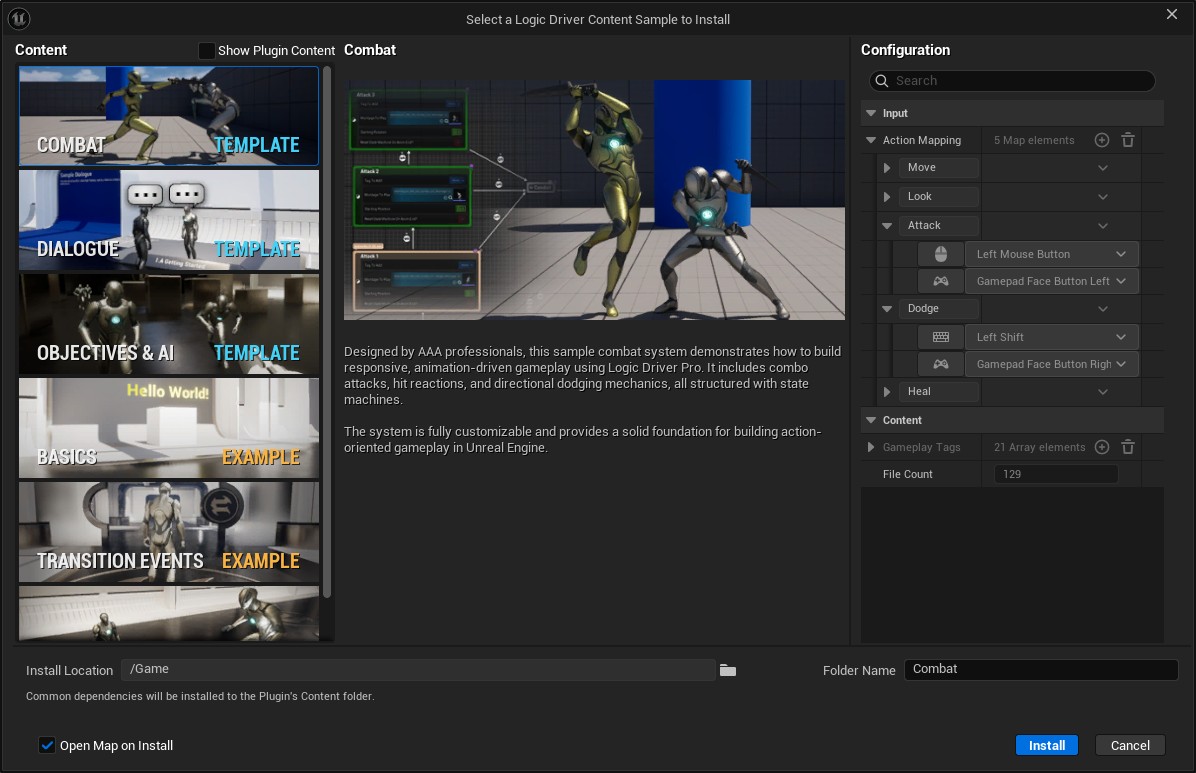Screen dimensions: 1196x773
Task: Click the keyboard key selector icon for Dodge
Action: [940, 337]
